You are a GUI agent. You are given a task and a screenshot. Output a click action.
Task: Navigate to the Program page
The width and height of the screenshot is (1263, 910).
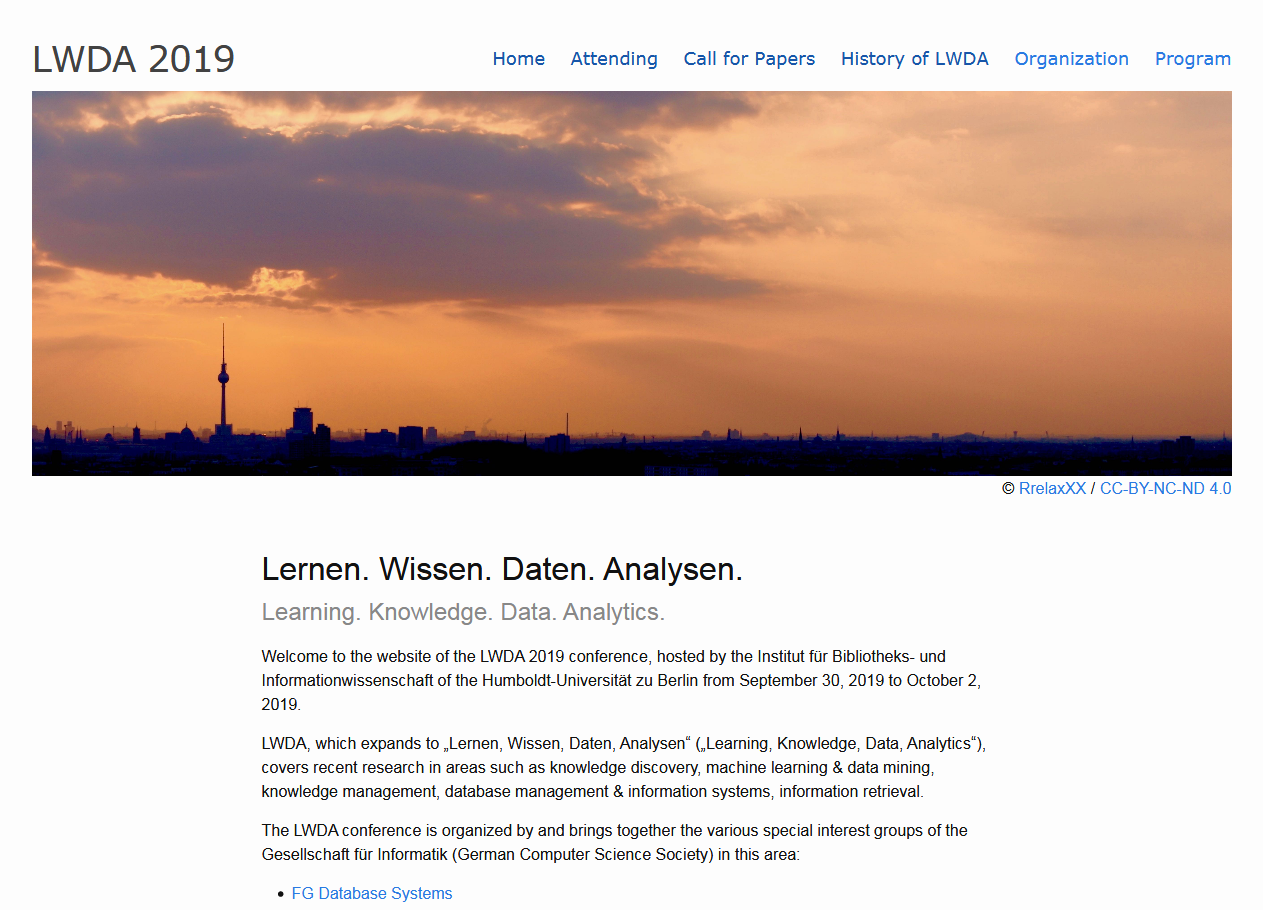coord(1192,59)
